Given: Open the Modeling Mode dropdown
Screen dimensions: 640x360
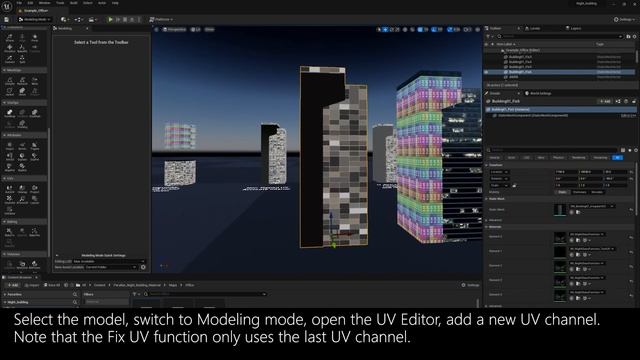Looking at the screenshot, I should point(35,19).
